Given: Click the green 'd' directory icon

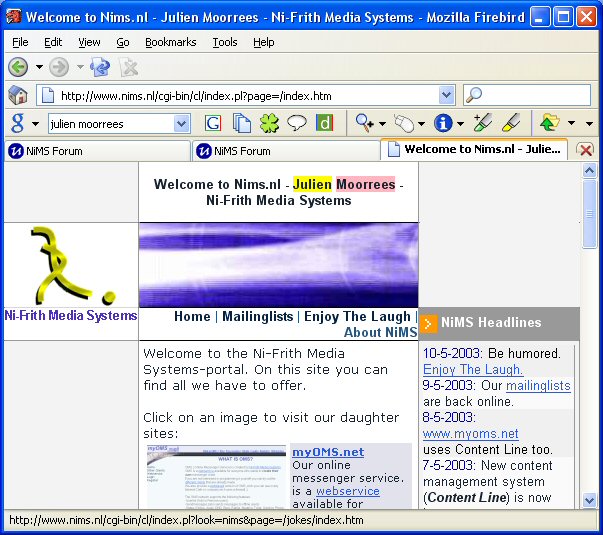Looking at the screenshot, I should click(324, 123).
